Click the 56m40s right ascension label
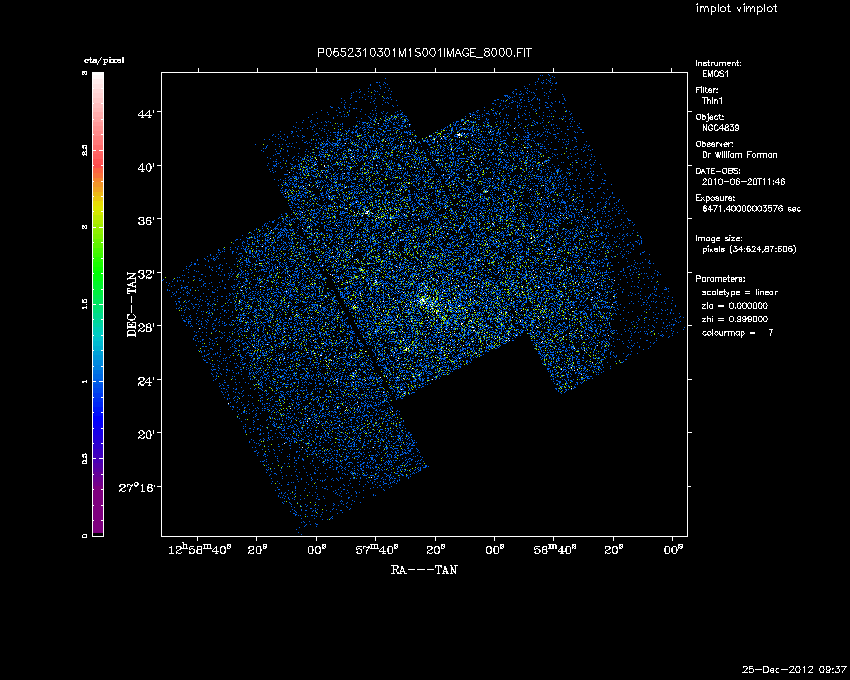Screen dimensions: 850x680 click(555, 550)
